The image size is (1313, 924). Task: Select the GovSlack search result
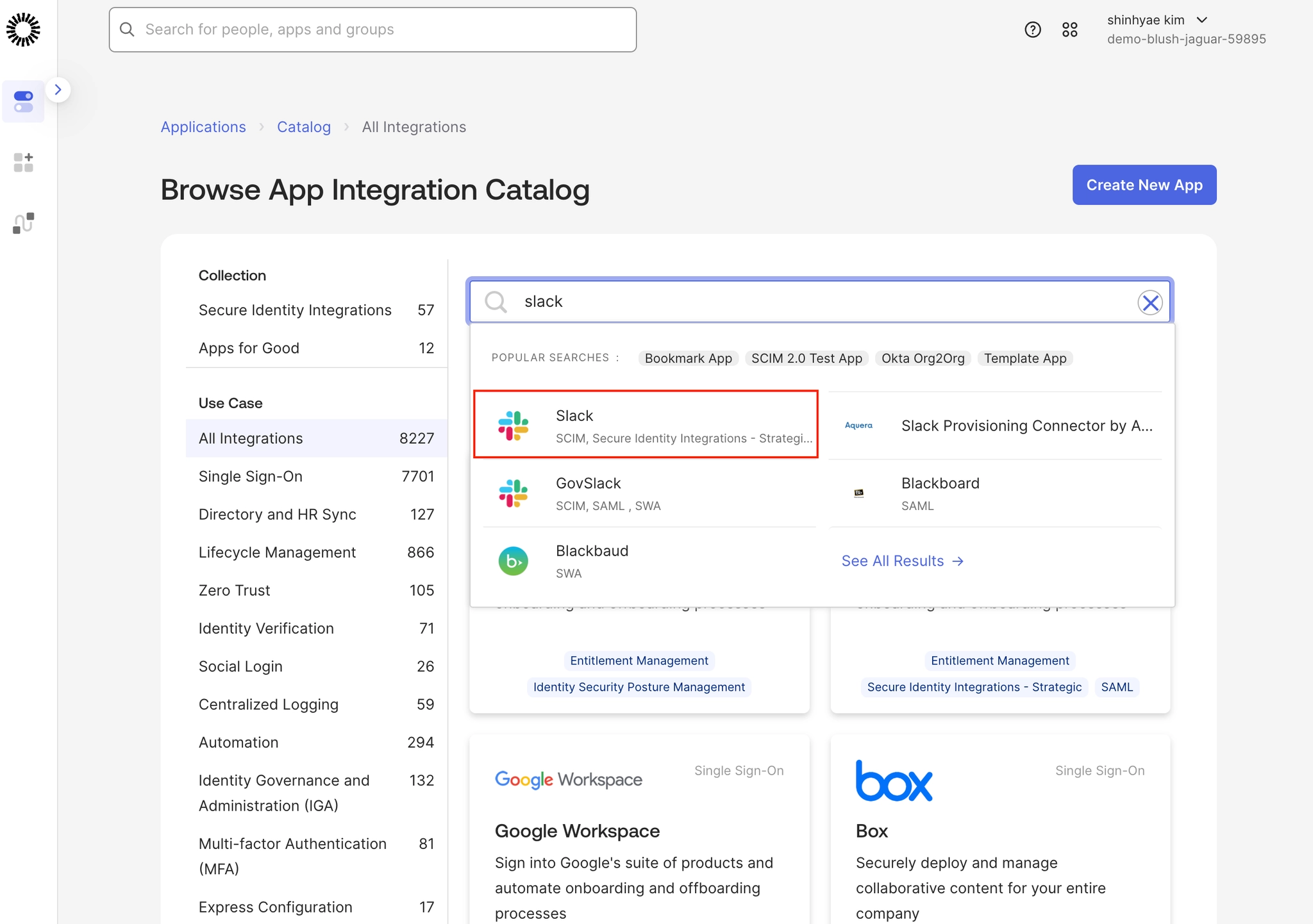649,493
